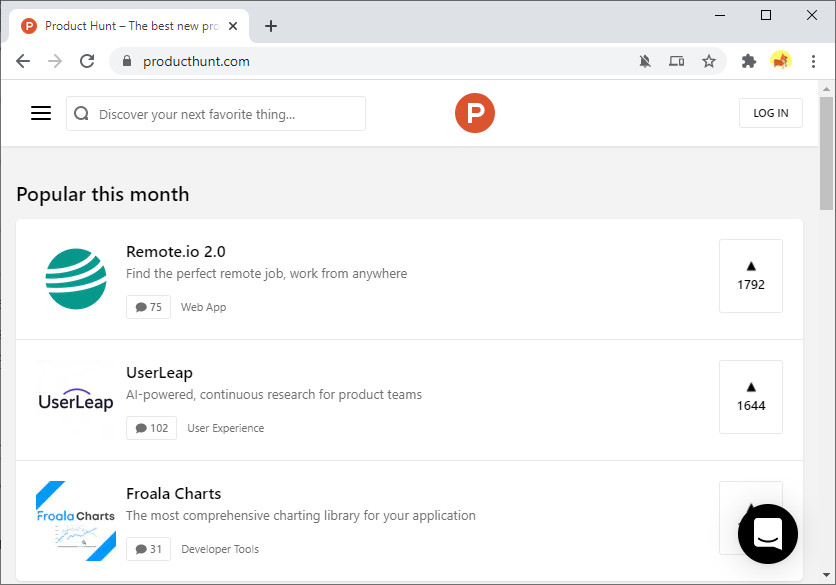Open the hamburger menu on Product Hunt
This screenshot has width=836, height=585.
tap(41, 113)
